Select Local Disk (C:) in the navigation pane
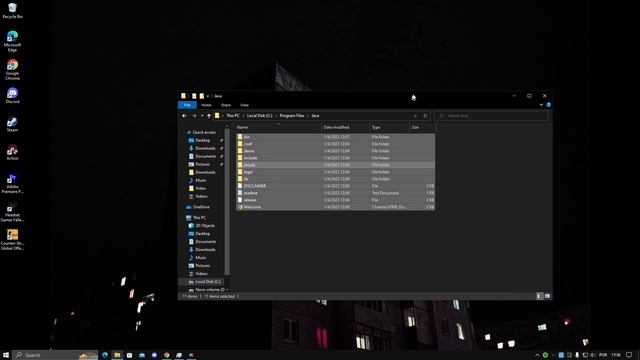 [x=208, y=282]
